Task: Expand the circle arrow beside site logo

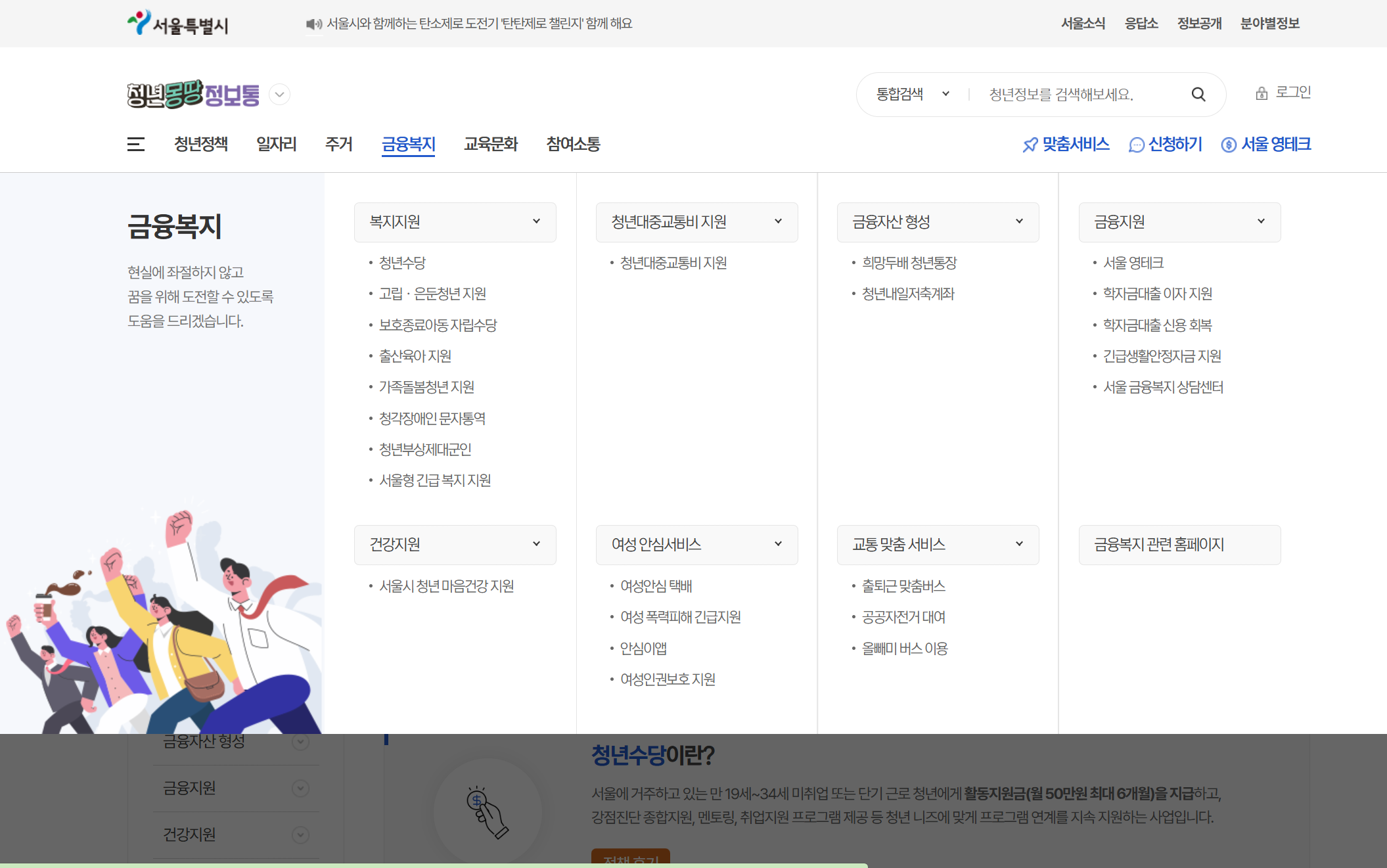Action: click(280, 95)
